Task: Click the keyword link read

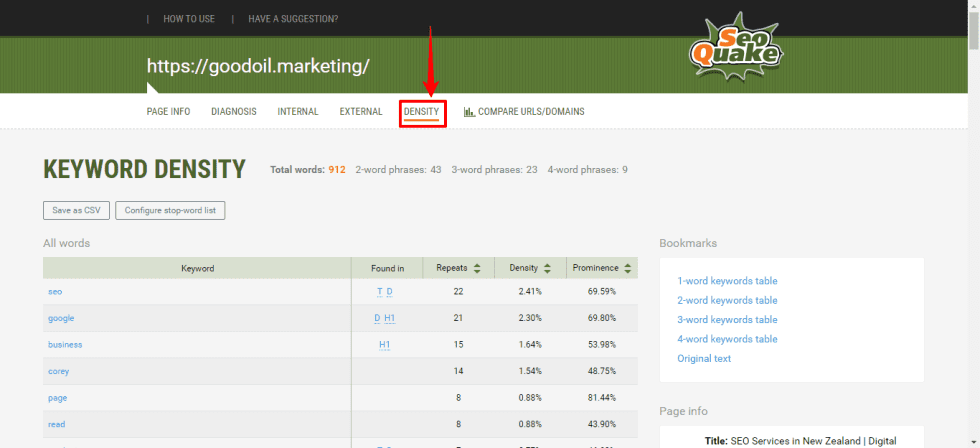Action: tap(56, 424)
